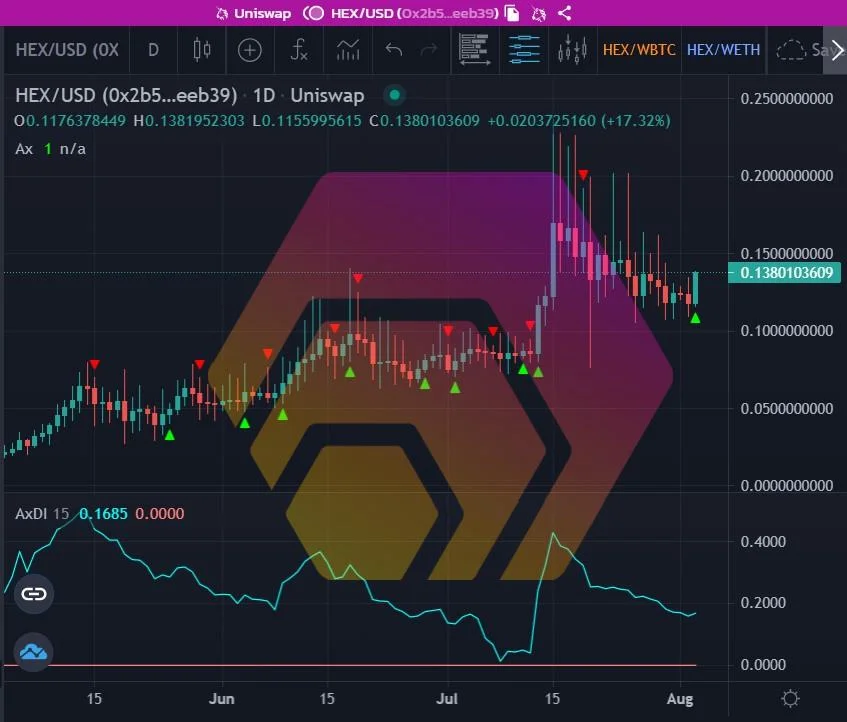The image size is (847, 722).
Task: Redo the last chart action
Action: tap(429, 50)
